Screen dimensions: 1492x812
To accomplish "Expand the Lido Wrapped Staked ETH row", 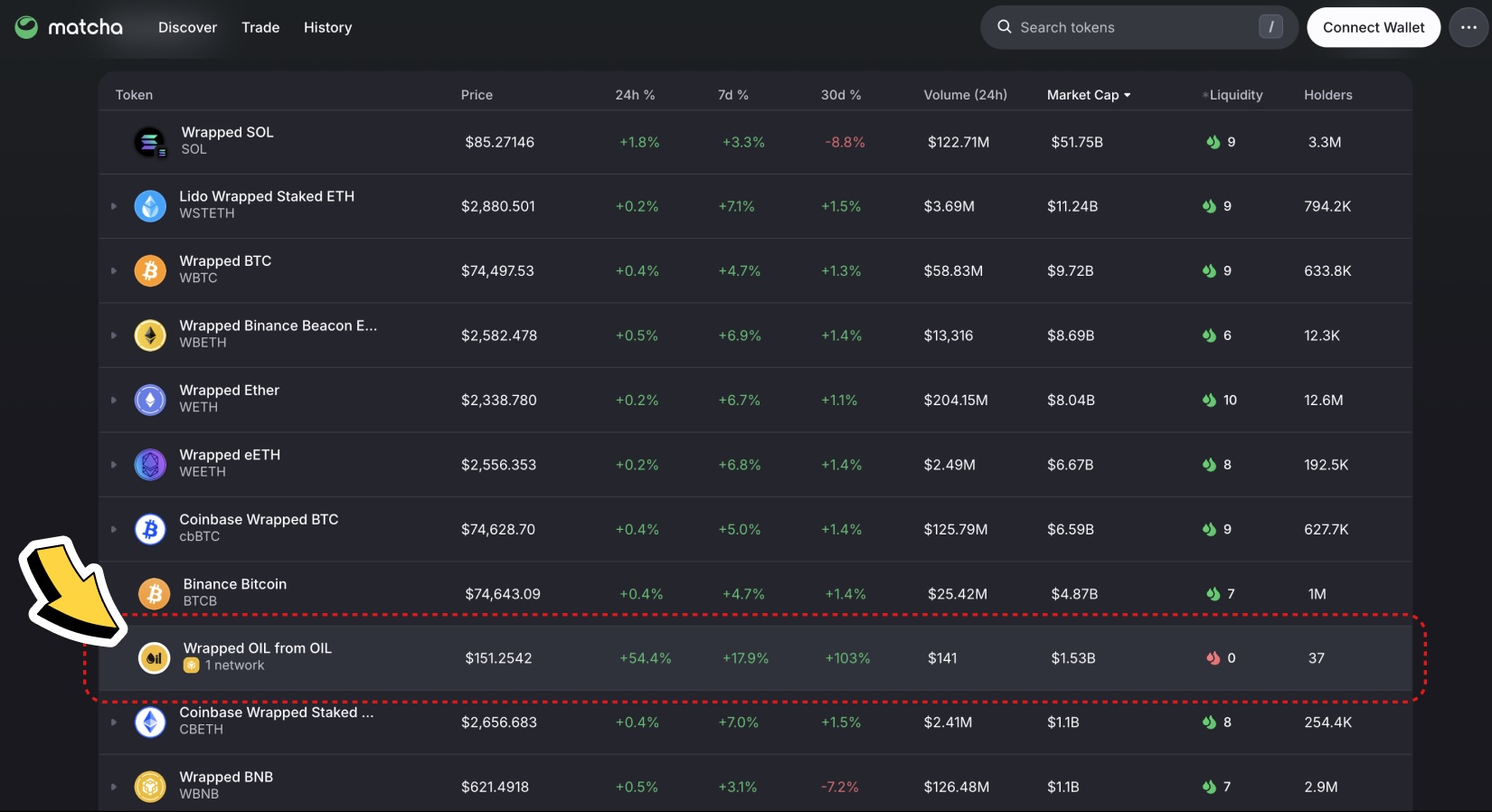I will tap(114, 206).
